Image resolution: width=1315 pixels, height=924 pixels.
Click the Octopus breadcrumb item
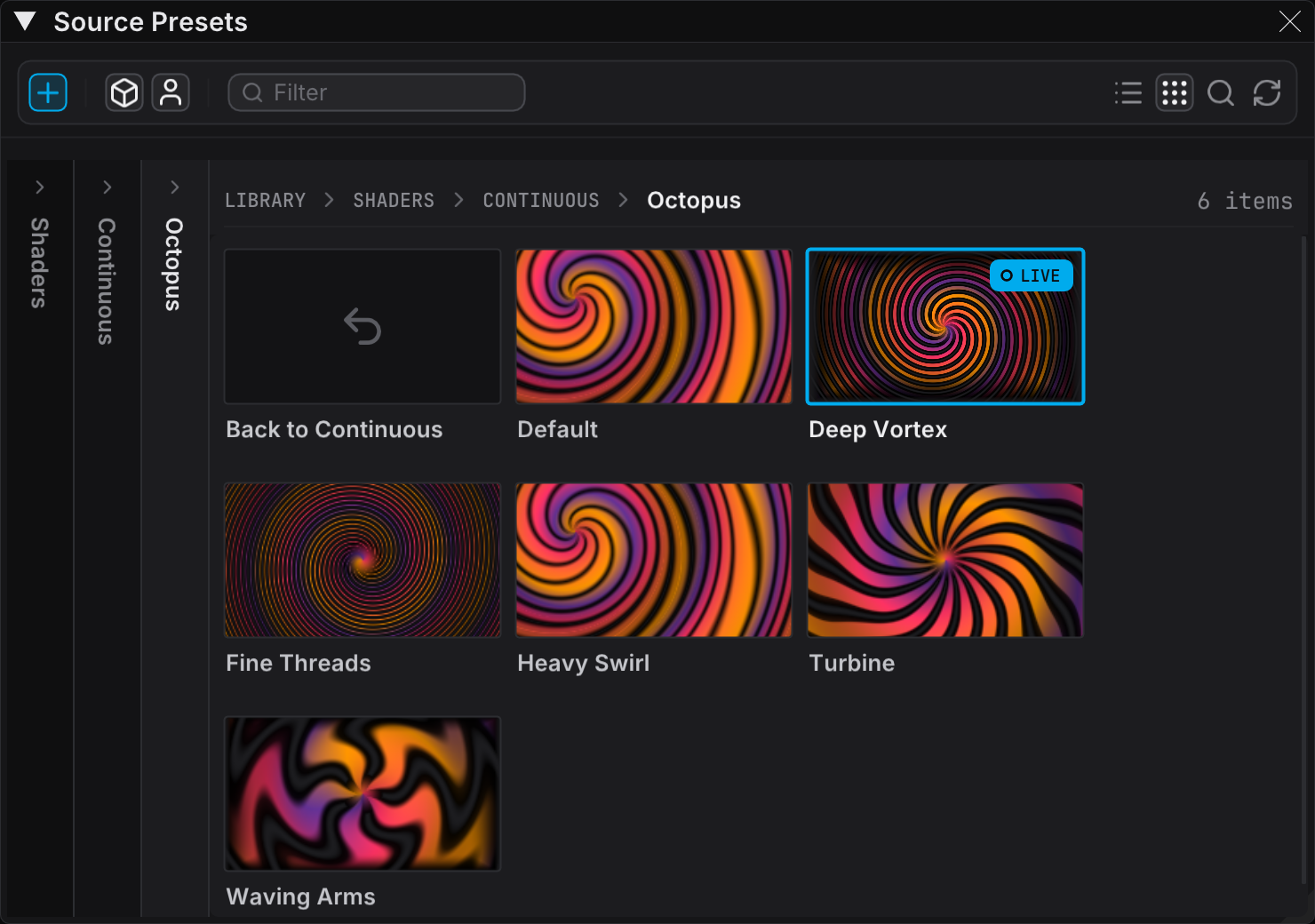694,201
